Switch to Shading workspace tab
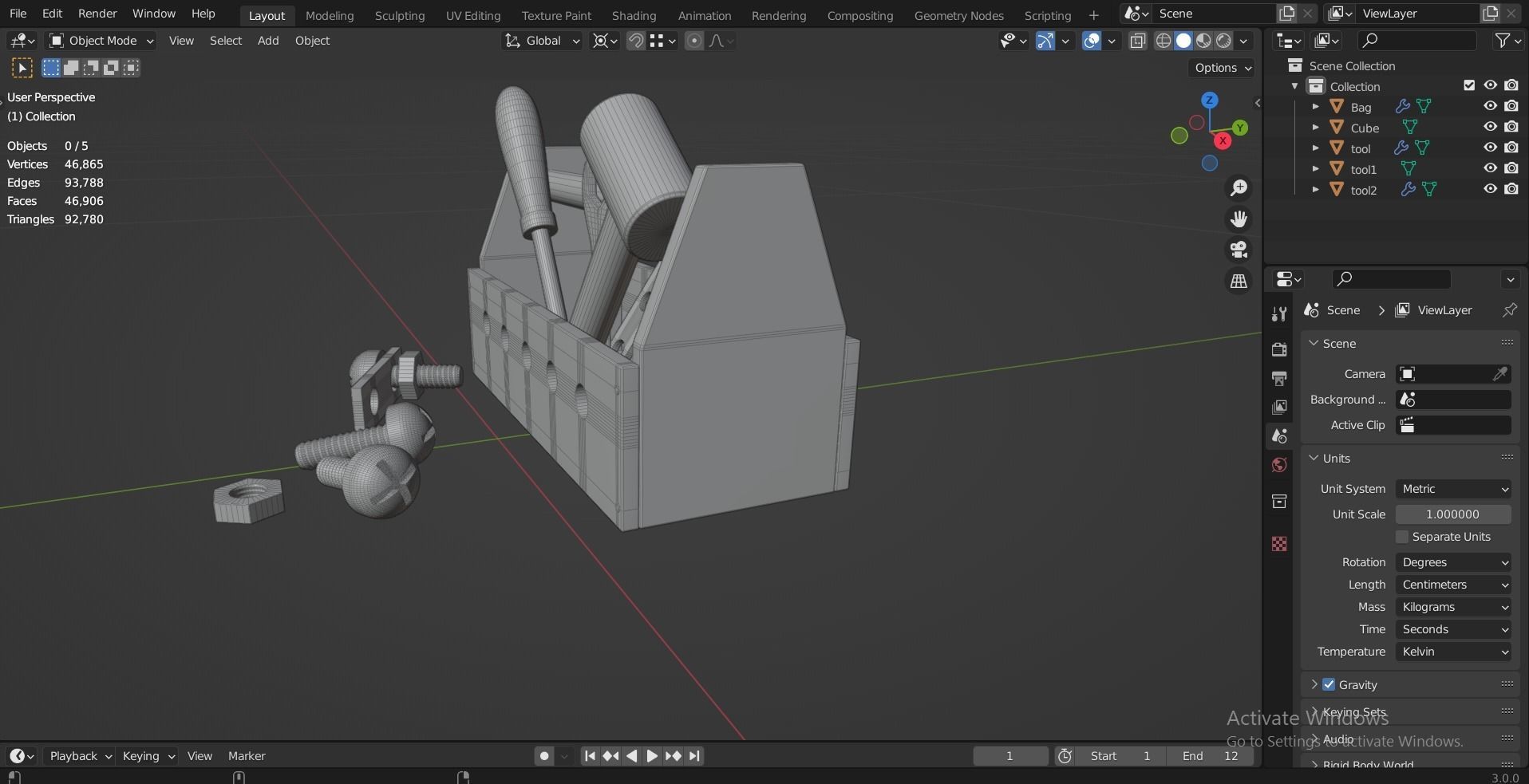Viewport: 1529px width, 784px height. (634, 15)
